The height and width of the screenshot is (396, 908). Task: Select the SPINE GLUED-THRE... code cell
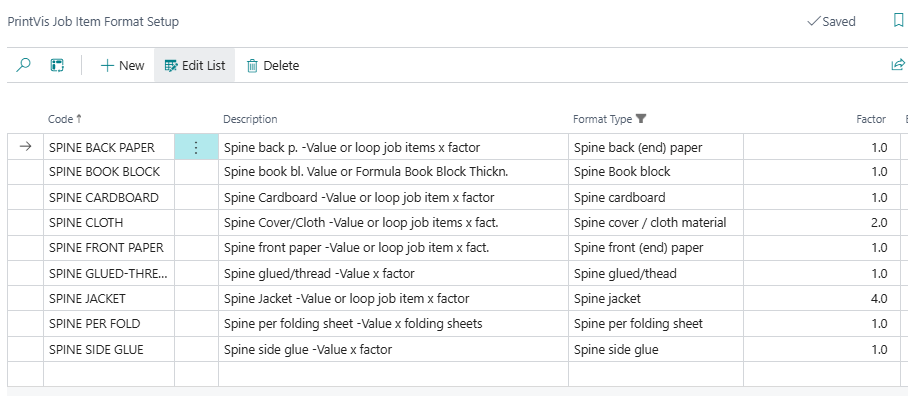pos(109,273)
